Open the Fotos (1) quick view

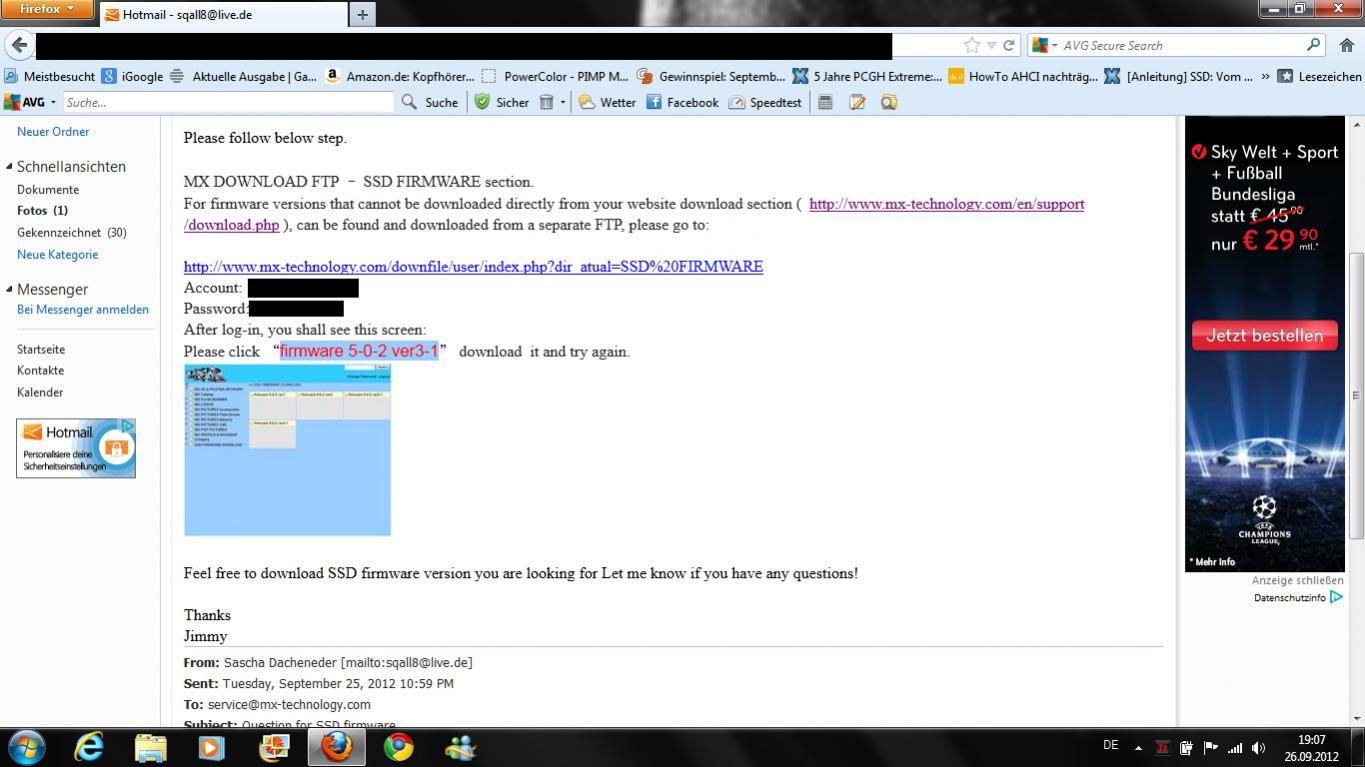42,211
